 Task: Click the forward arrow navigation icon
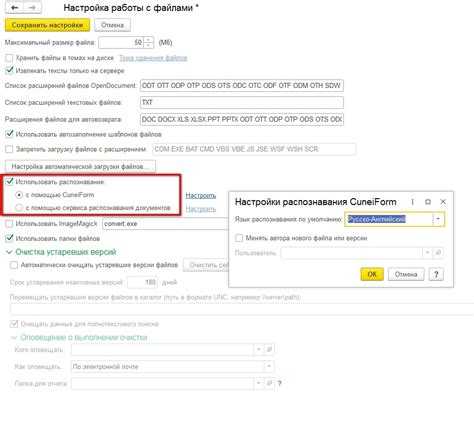click(32, 7)
